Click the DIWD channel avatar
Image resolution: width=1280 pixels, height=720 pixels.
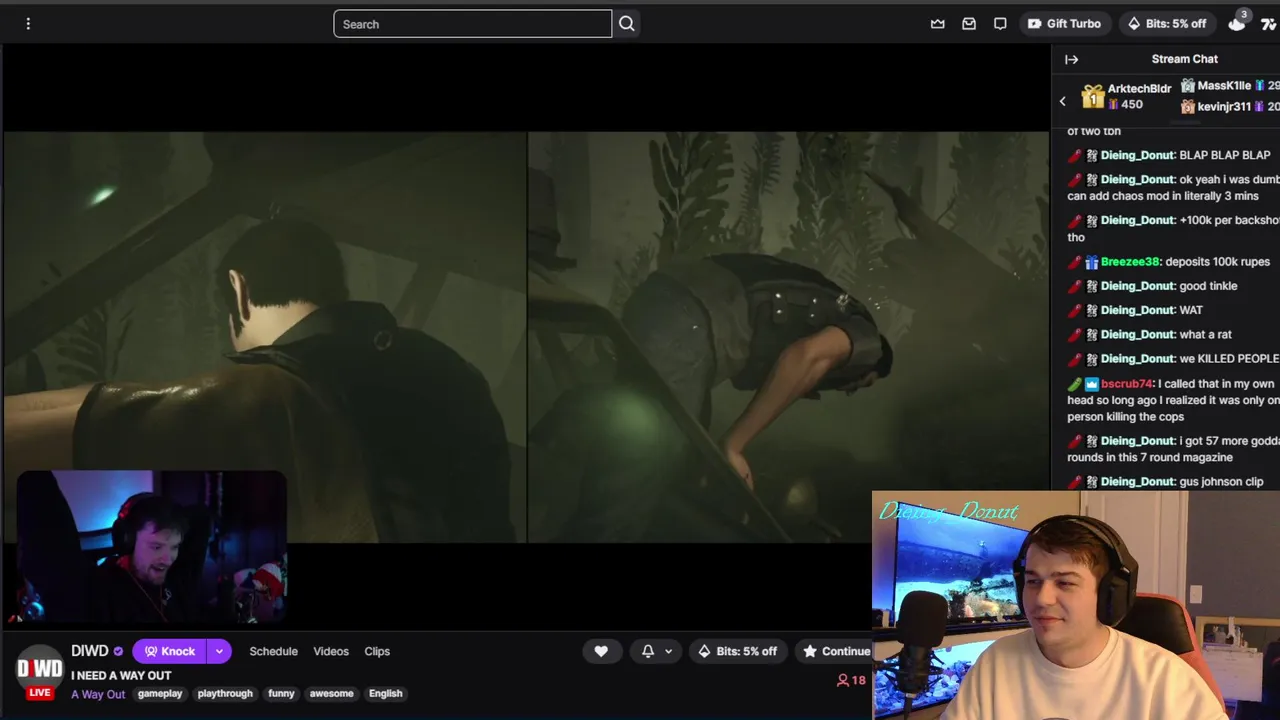(x=40, y=669)
